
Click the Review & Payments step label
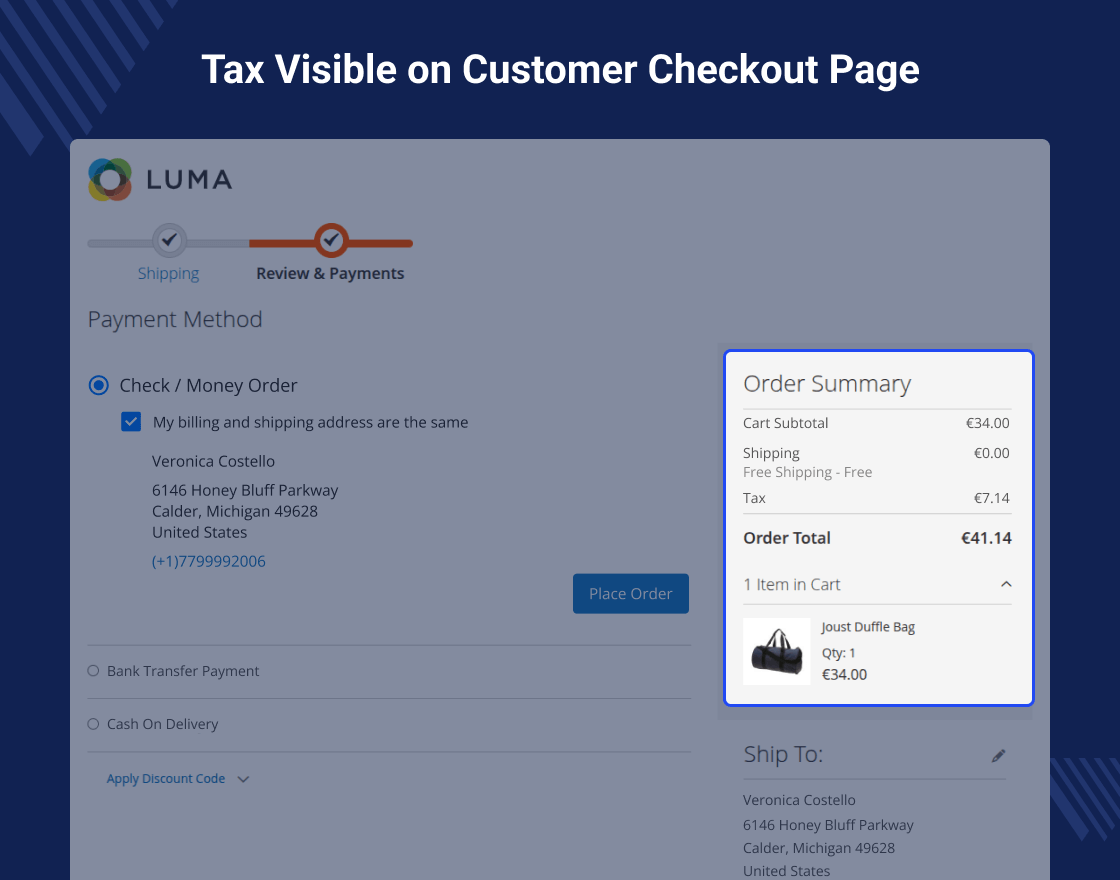tap(330, 274)
